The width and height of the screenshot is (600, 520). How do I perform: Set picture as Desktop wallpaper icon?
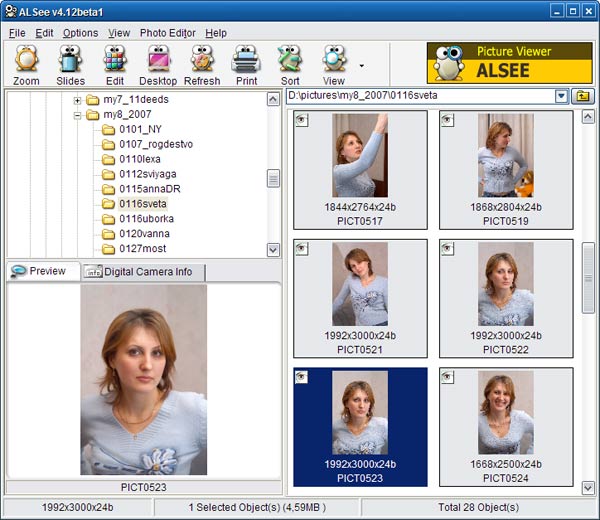coord(158,65)
